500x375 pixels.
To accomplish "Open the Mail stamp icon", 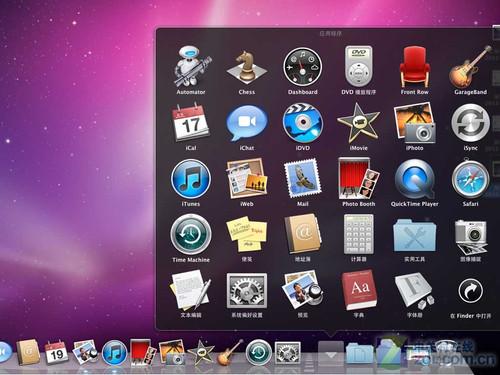I will pyautogui.click(x=303, y=179).
